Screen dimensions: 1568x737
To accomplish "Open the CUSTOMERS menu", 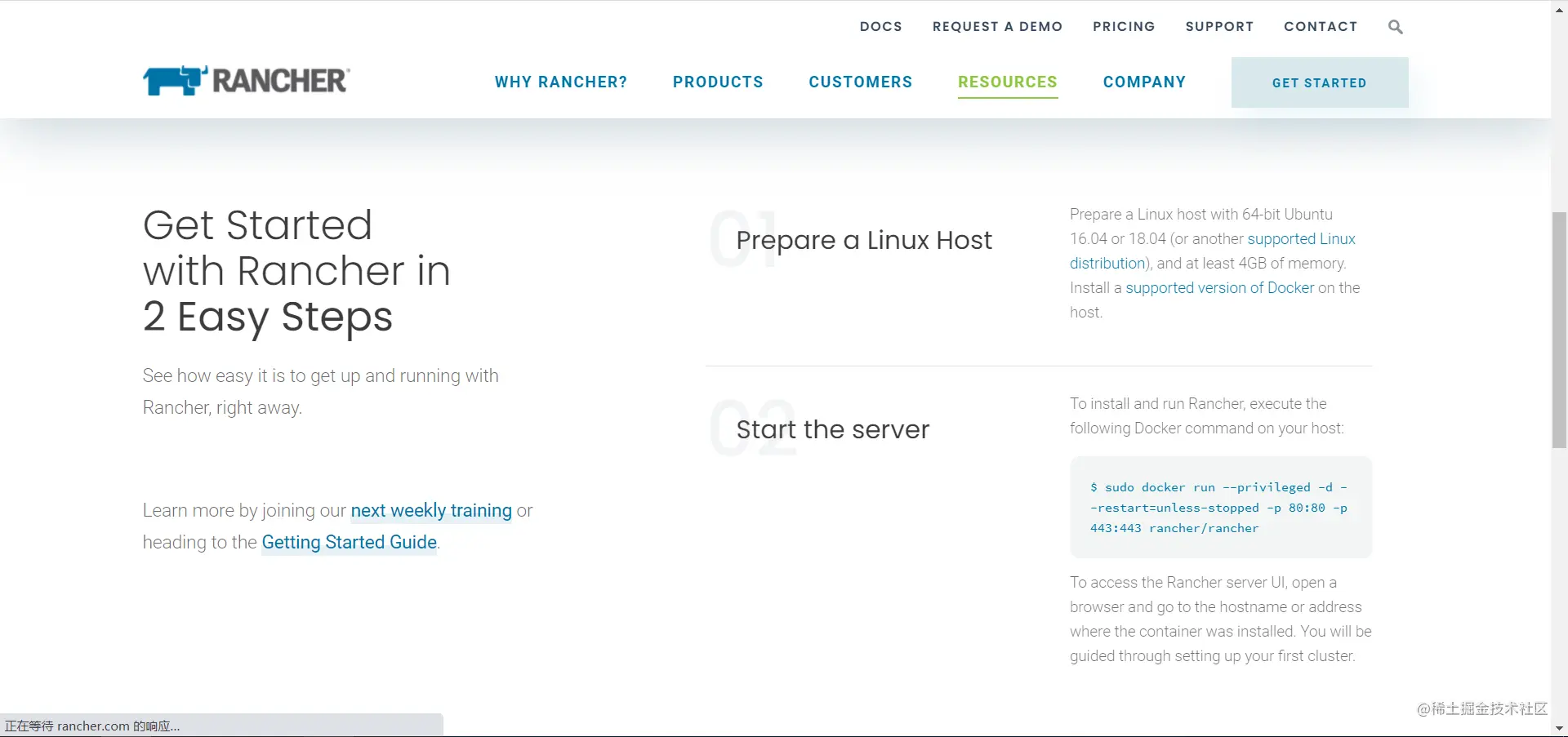I will [861, 82].
